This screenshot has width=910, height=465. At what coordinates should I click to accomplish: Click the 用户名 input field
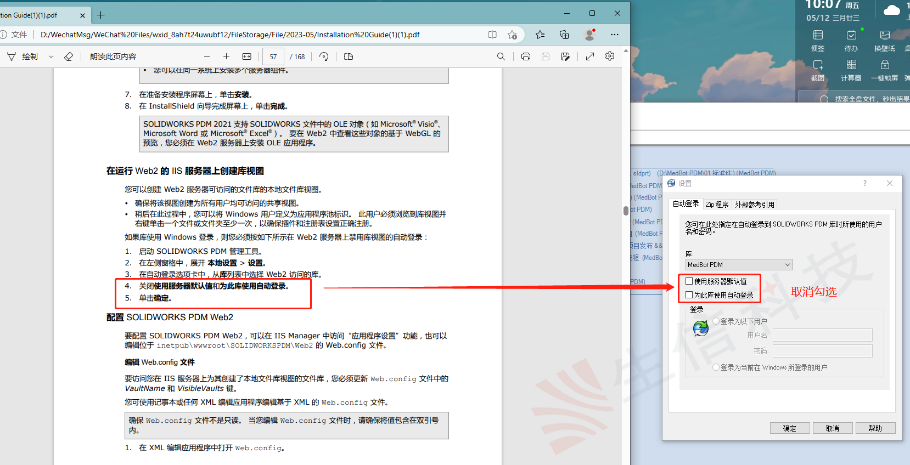[x=822, y=335]
